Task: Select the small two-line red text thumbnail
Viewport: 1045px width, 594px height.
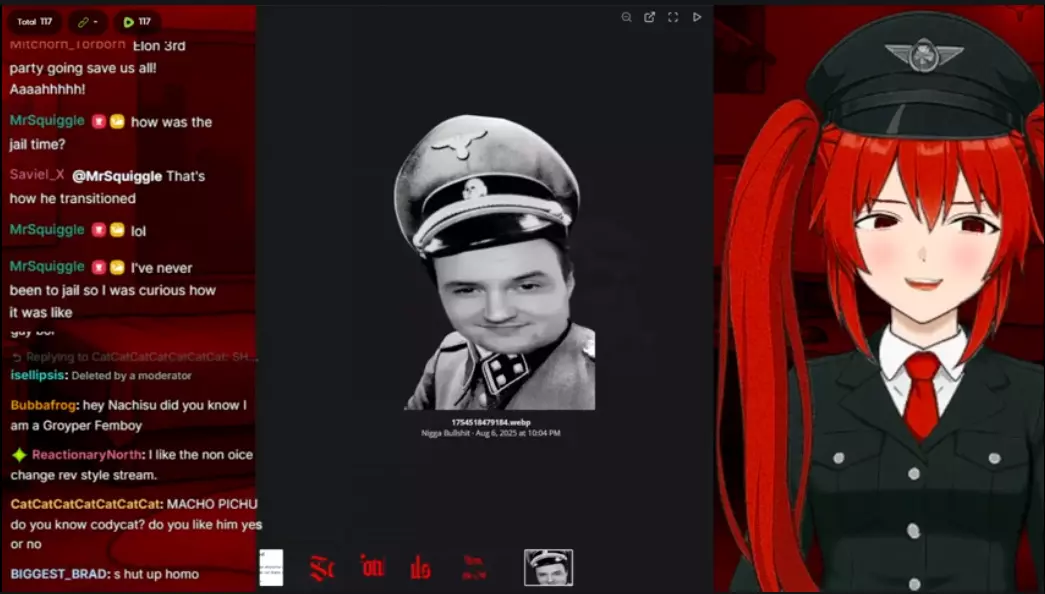Action: (x=474, y=567)
